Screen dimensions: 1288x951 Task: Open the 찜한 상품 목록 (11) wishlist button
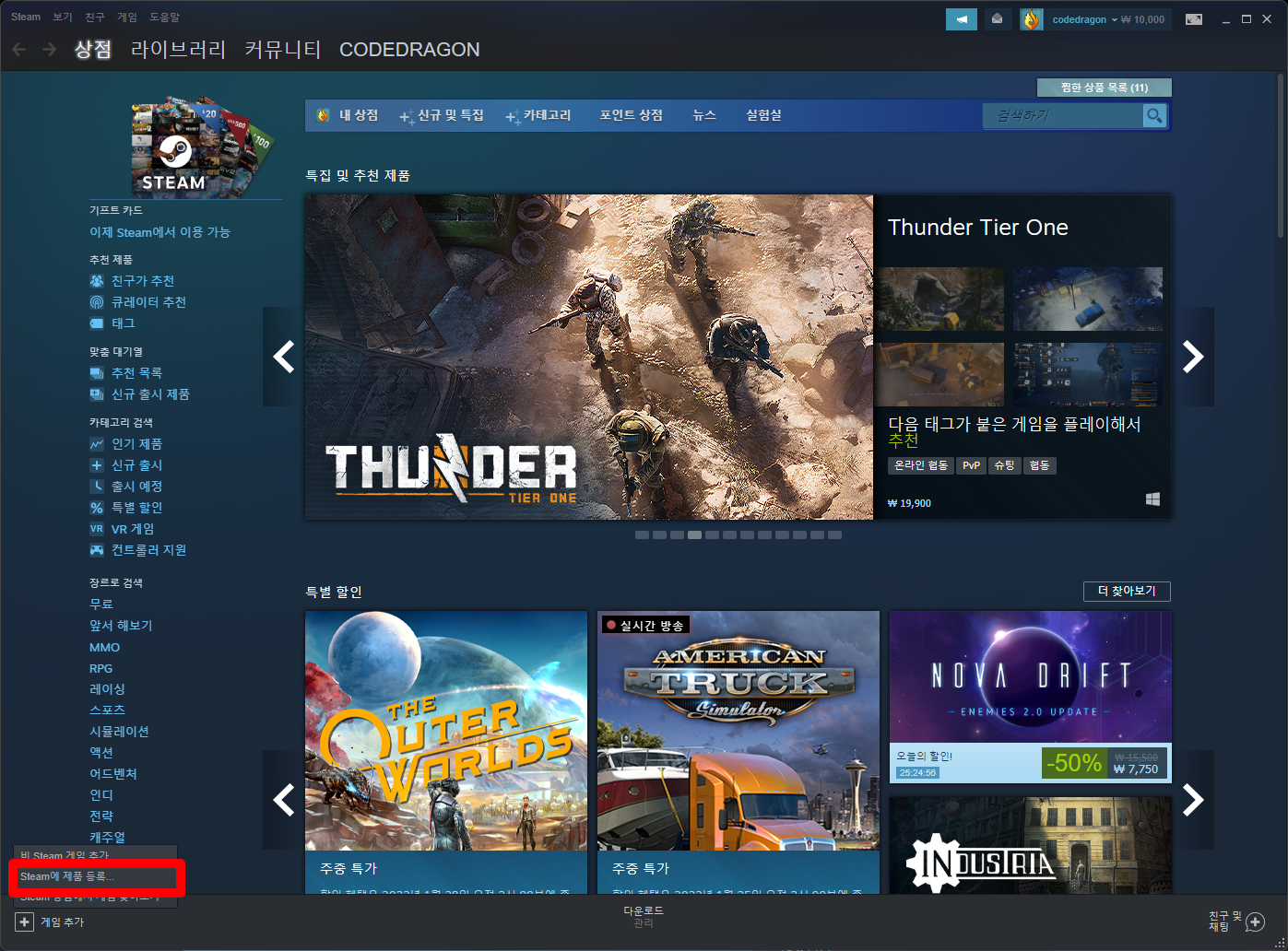coord(1105,88)
